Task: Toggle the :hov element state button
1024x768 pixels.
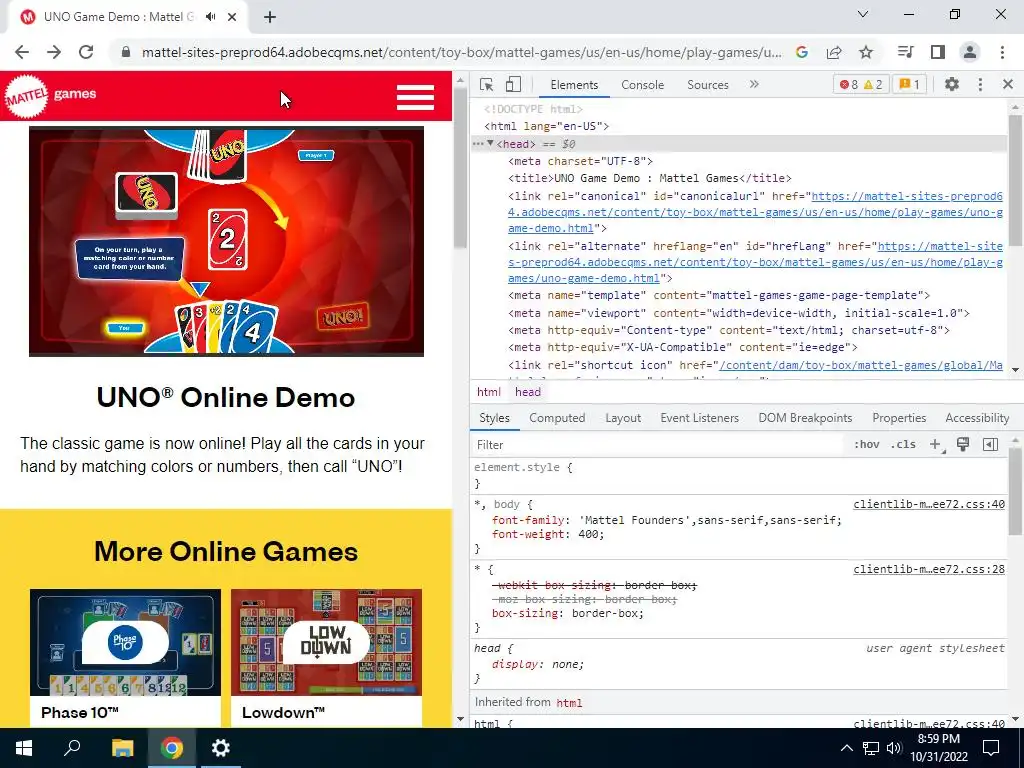Action: click(867, 445)
